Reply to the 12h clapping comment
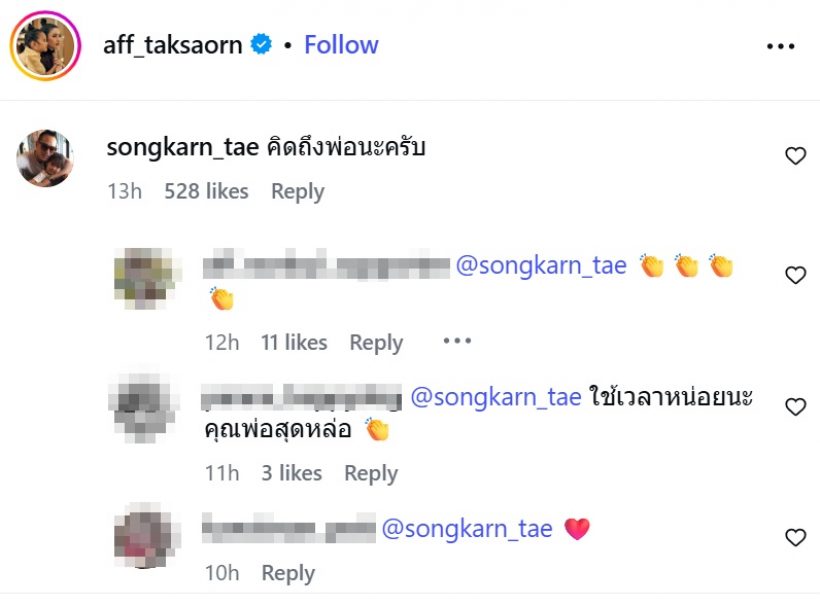Image resolution: width=820 pixels, height=606 pixels. coord(376,341)
